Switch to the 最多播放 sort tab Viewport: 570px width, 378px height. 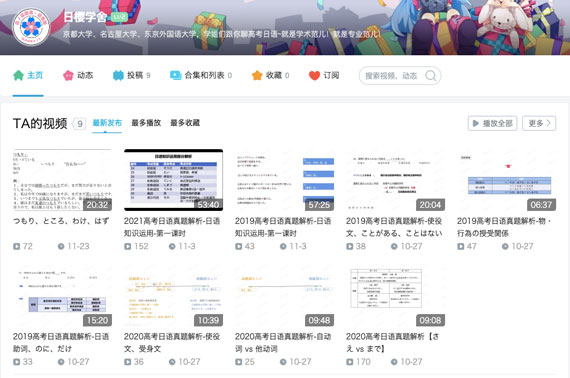click(x=146, y=123)
